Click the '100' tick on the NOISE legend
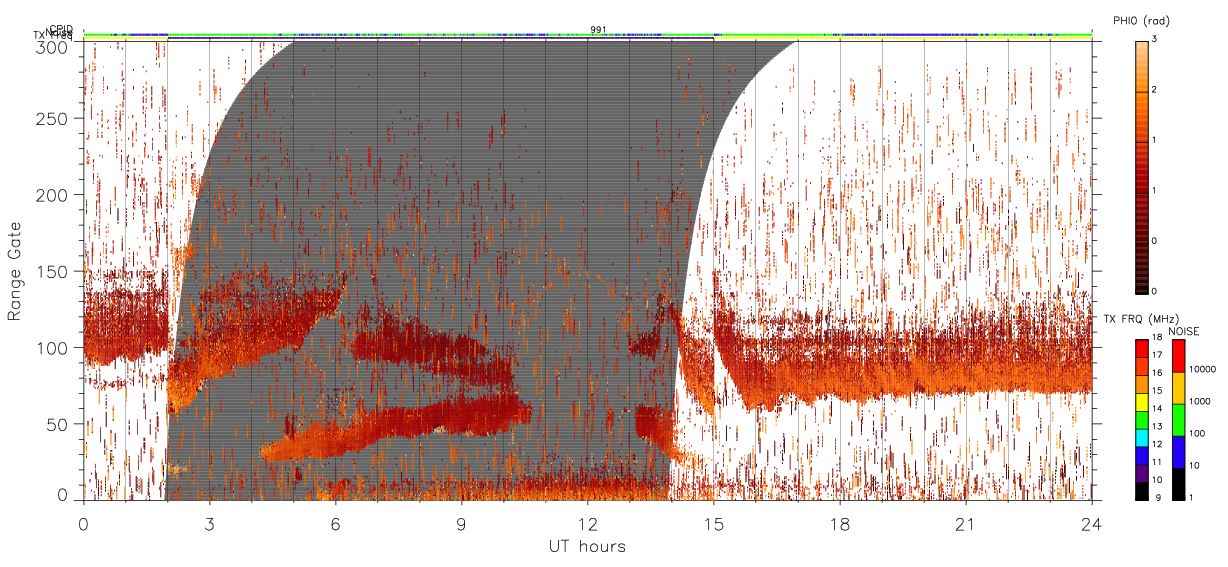The height and width of the screenshot is (567, 1228). coord(1197,433)
